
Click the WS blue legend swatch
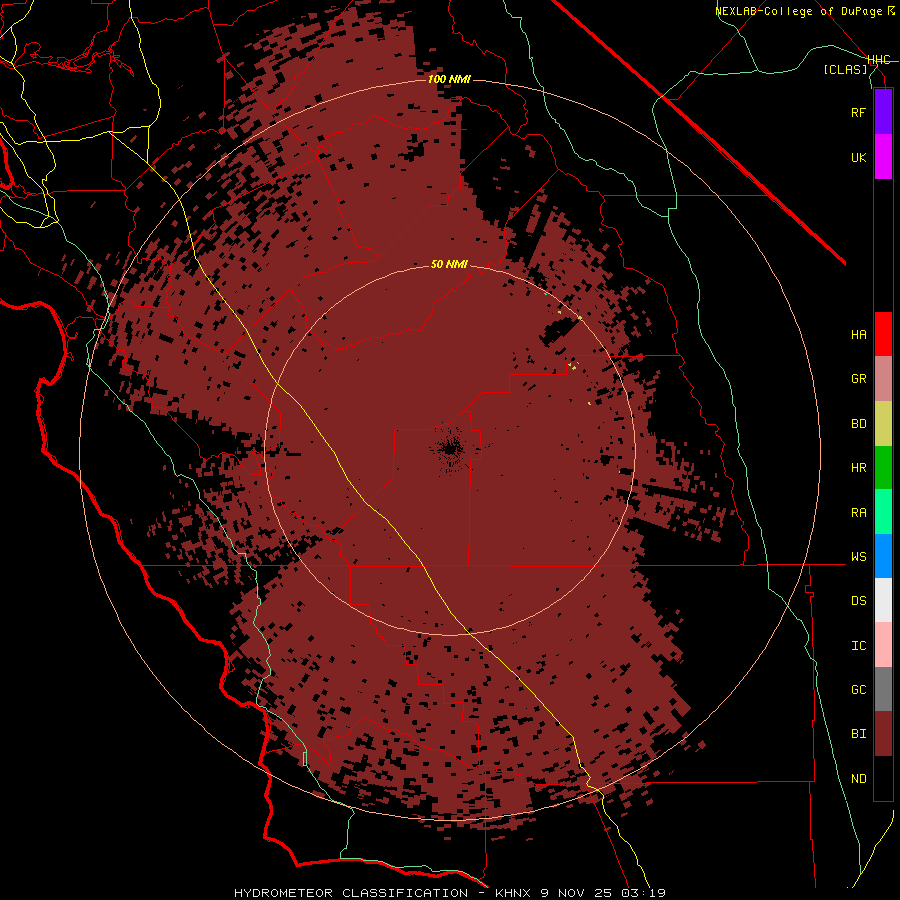(883, 556)
